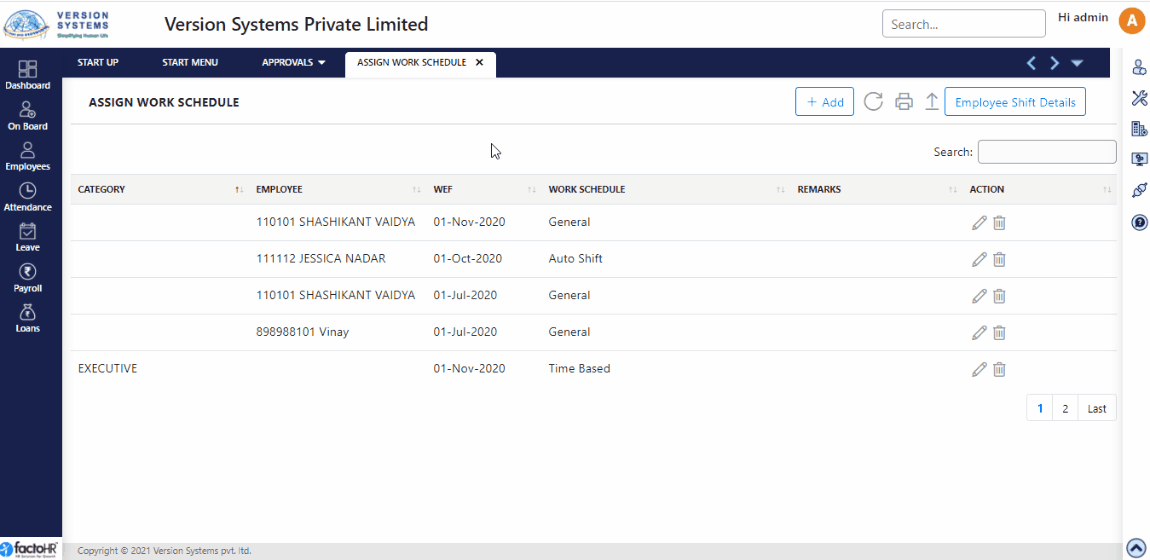Go to page 2 of results
This screenshot has height=560, width=1150.
[1065, 408]
